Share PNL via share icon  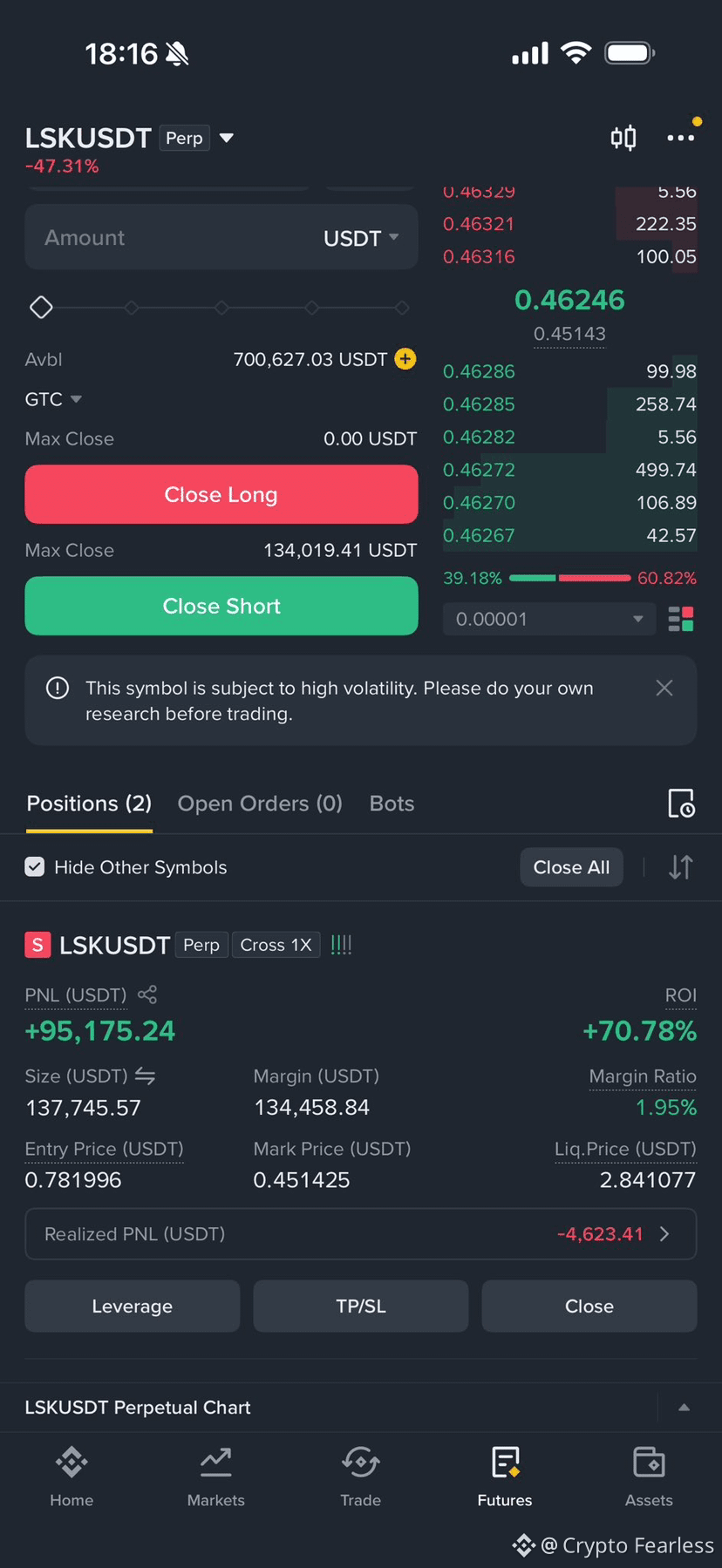(x=147, y=994)
